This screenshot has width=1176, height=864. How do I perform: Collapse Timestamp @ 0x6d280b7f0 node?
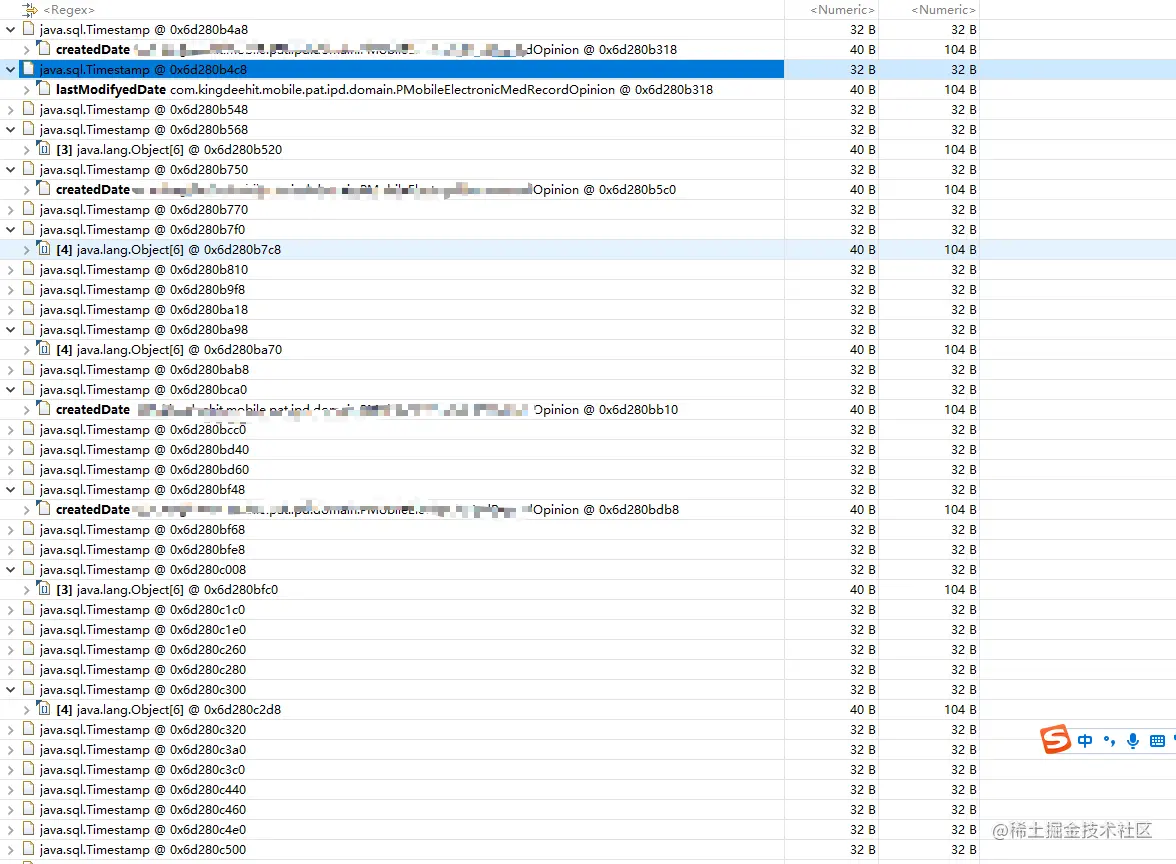pyautogui.click(x=10, y=230)
